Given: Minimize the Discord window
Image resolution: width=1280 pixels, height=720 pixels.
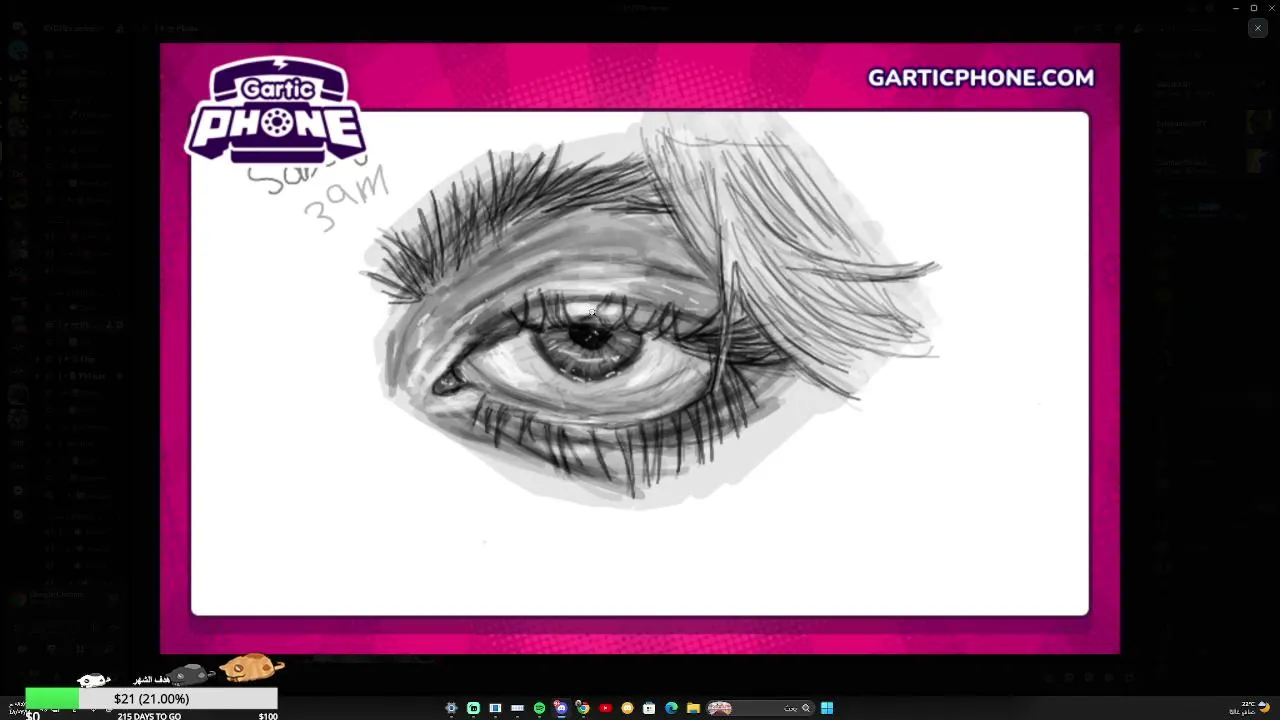Looking at the screenshot, I should [1237, 8].
